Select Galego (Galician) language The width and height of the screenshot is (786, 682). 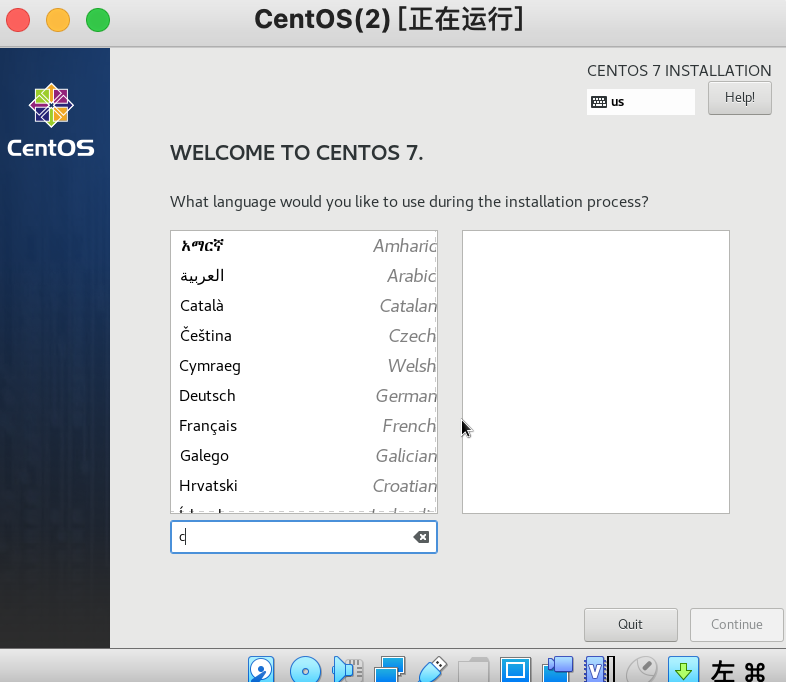pyautogui.click(x=304, y=456)
